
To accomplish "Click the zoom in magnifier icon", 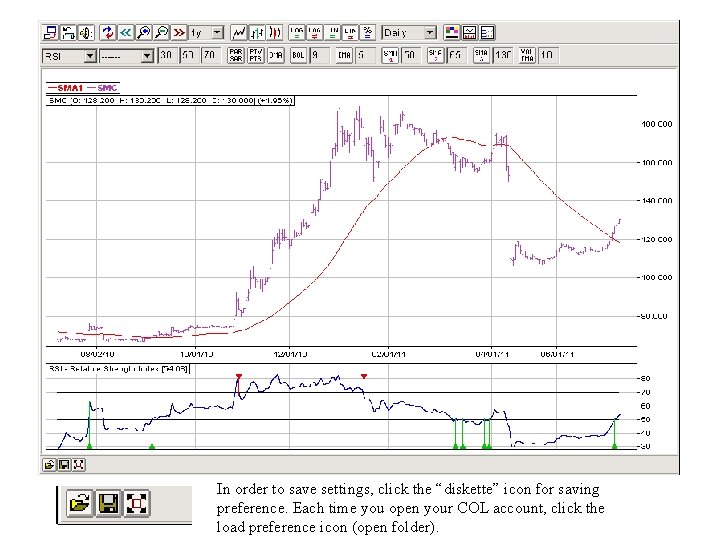I will pos(143,33).
